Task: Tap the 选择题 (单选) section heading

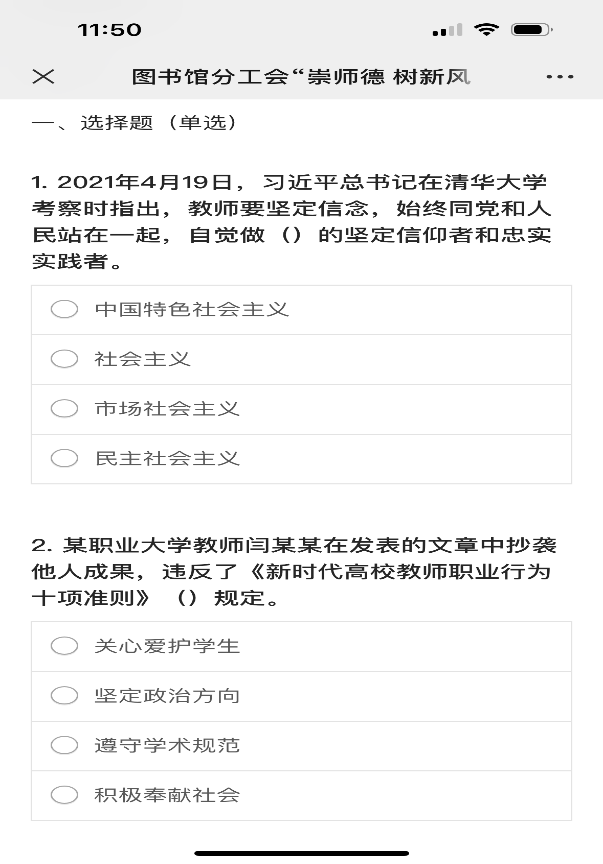Action: (x=134, y=123)
